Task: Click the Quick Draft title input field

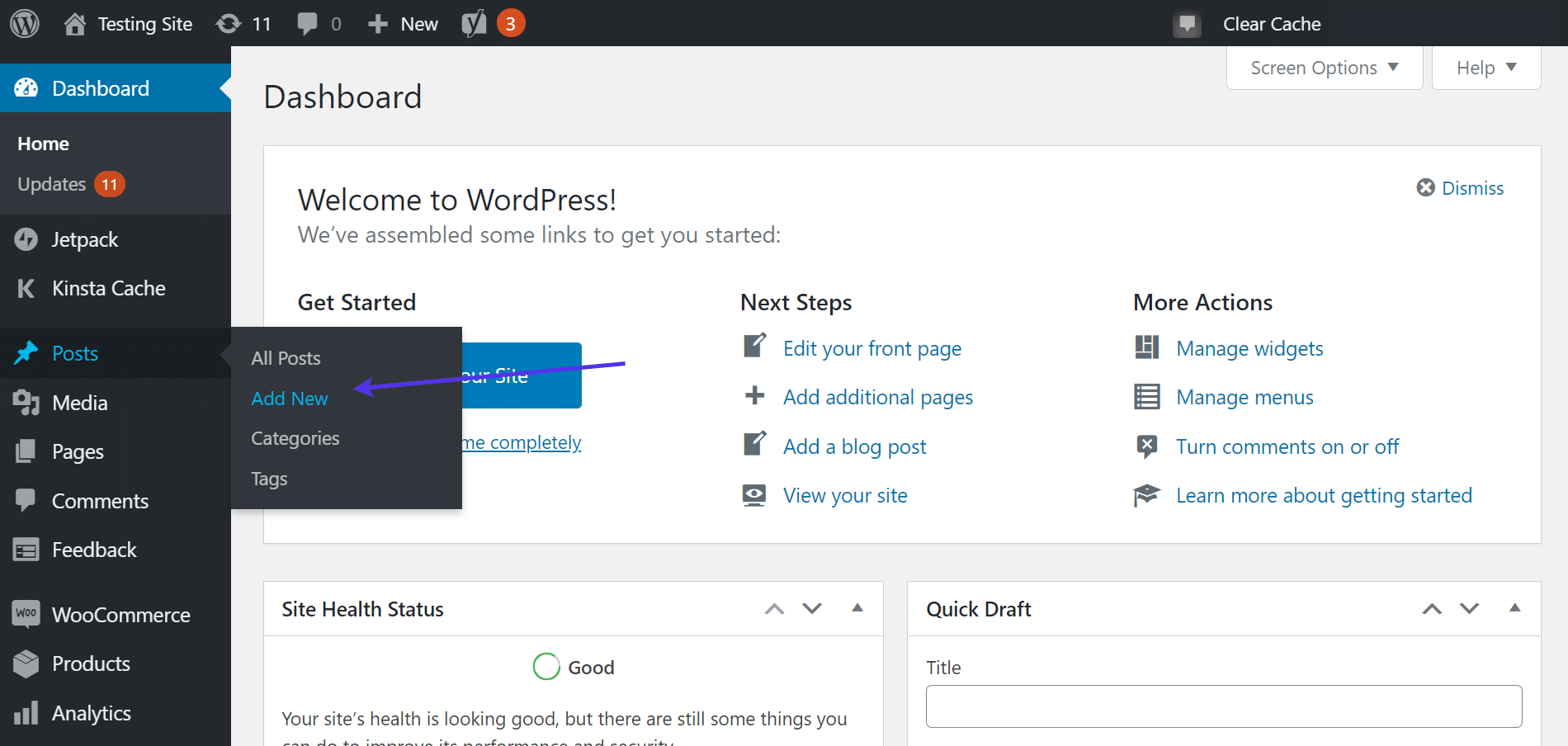Action: 1224,706
